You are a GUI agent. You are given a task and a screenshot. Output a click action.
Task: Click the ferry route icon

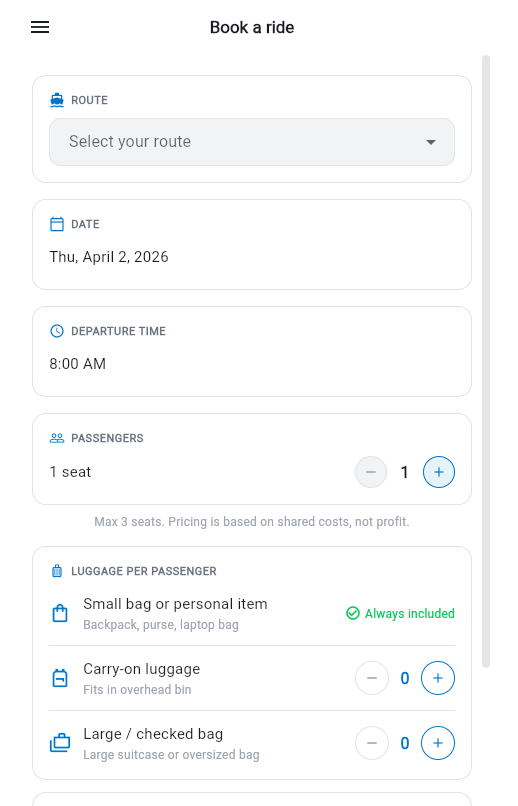(57, 100)
